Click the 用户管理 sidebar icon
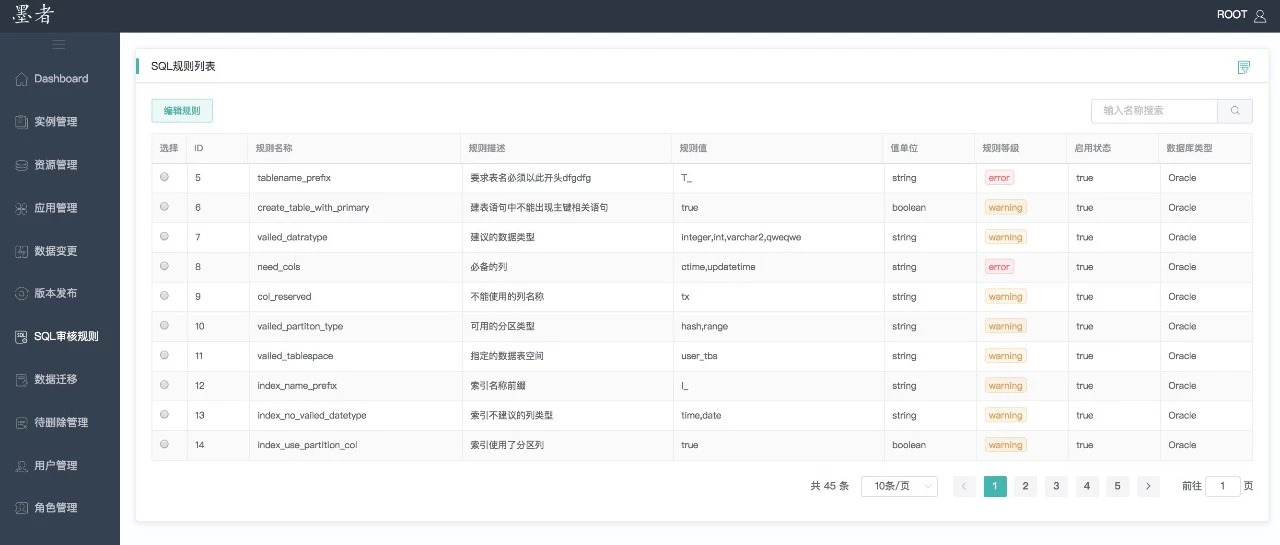The image size is (1280, 545). 22,466
